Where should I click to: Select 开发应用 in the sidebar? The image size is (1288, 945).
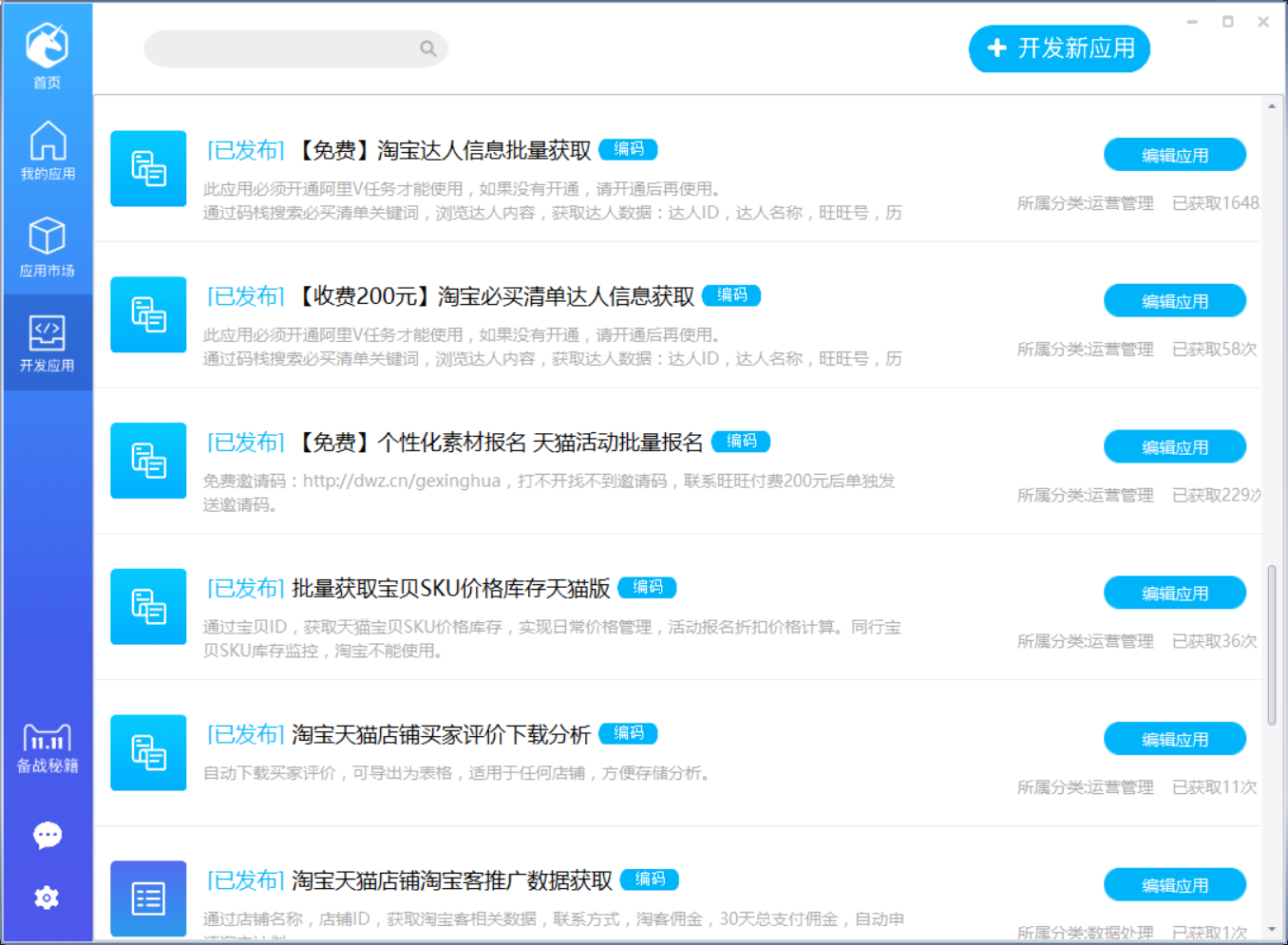[47, 343]
